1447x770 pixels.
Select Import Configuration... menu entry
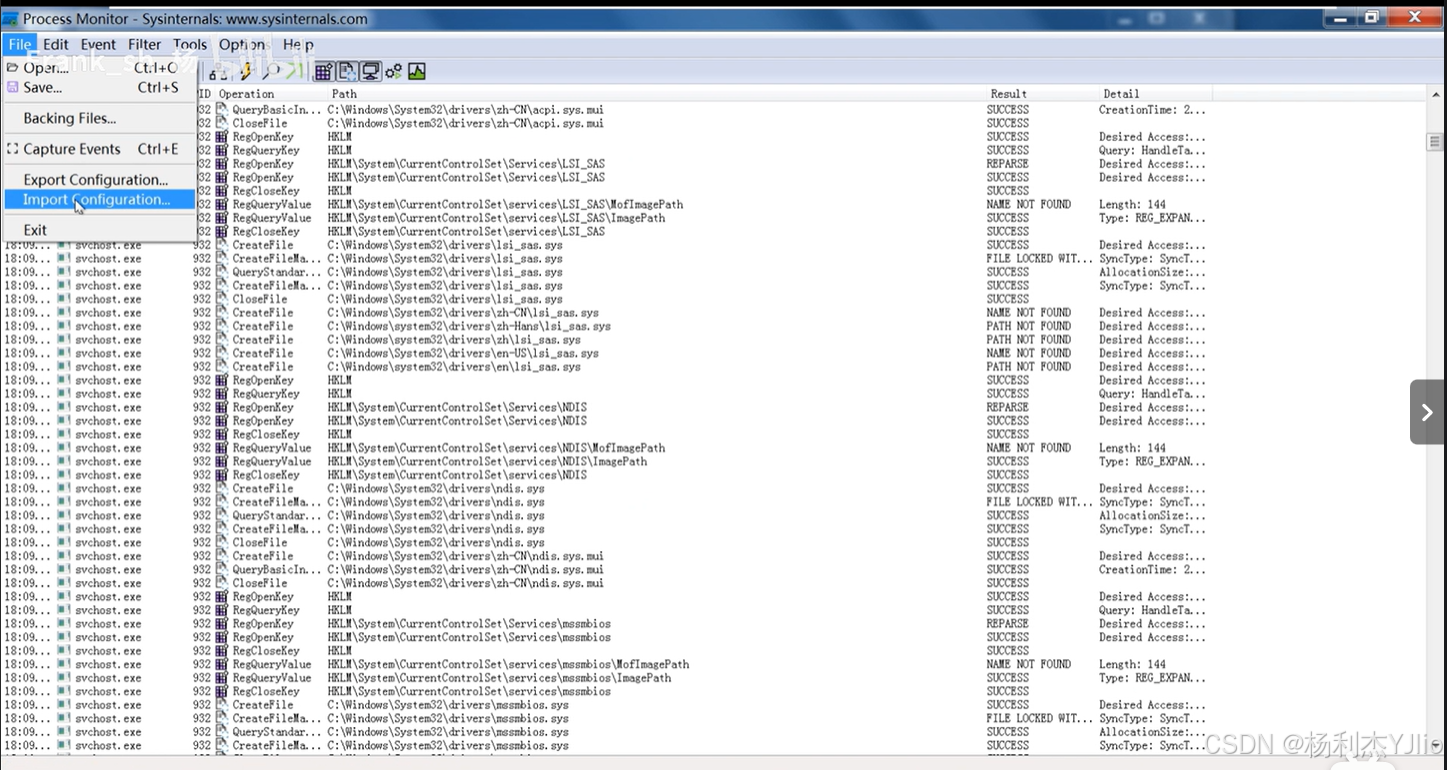pyautogui.click(x=98, y=199)
